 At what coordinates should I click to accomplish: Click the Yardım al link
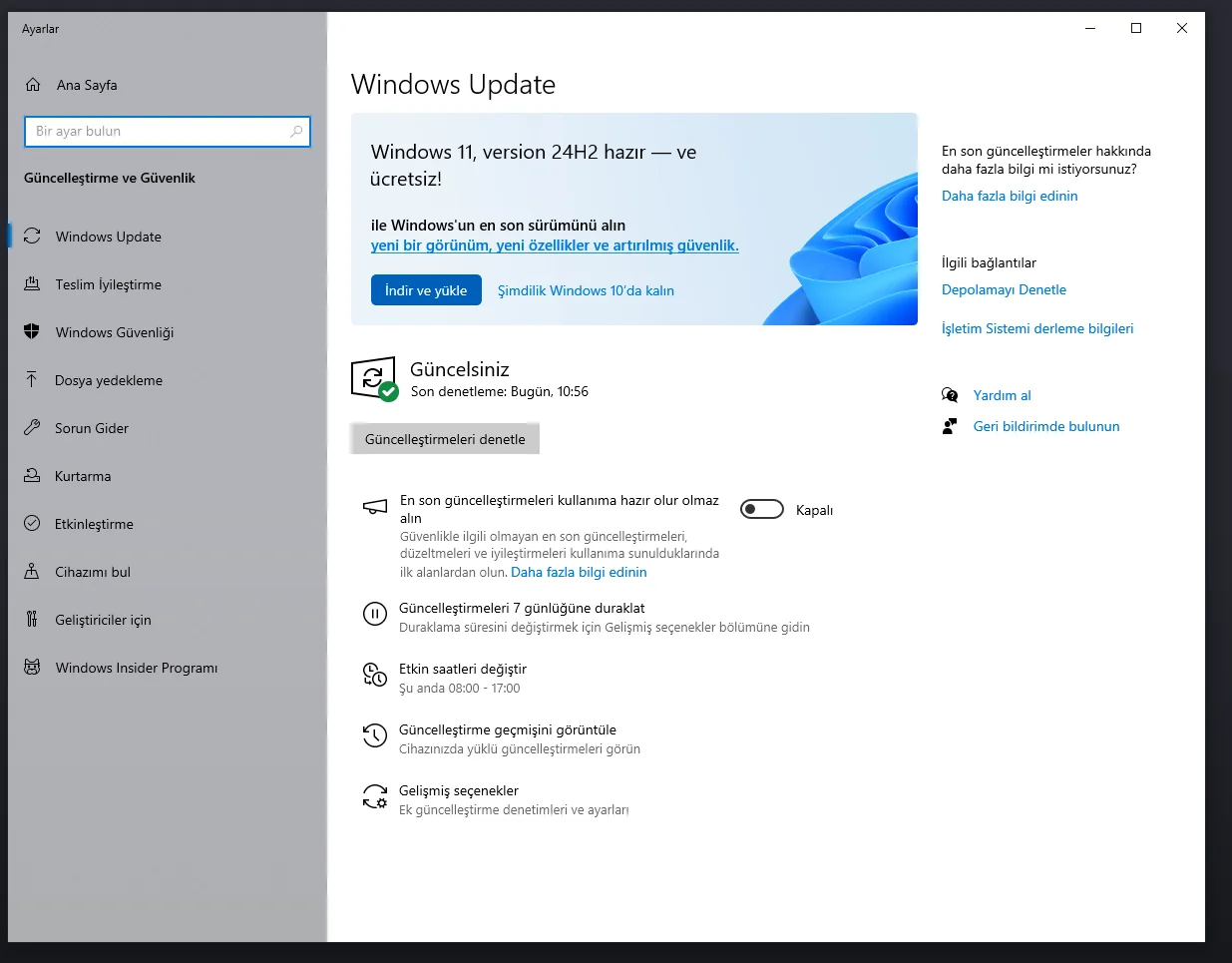coord(1002,395)
